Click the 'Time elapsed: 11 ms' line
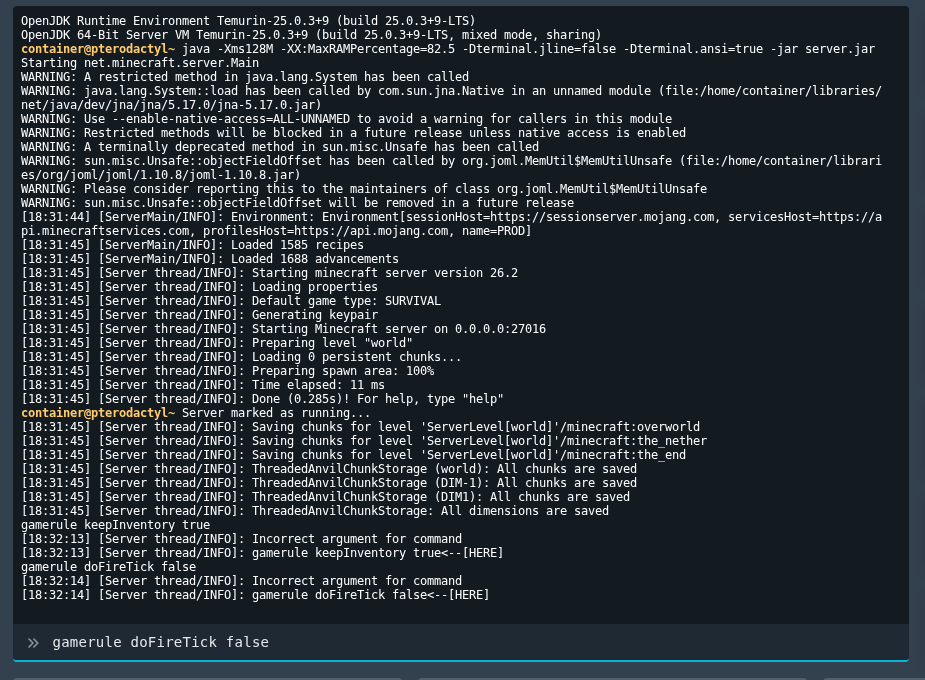The height and width of the screenshot is (680, 925). pos(203,385)
